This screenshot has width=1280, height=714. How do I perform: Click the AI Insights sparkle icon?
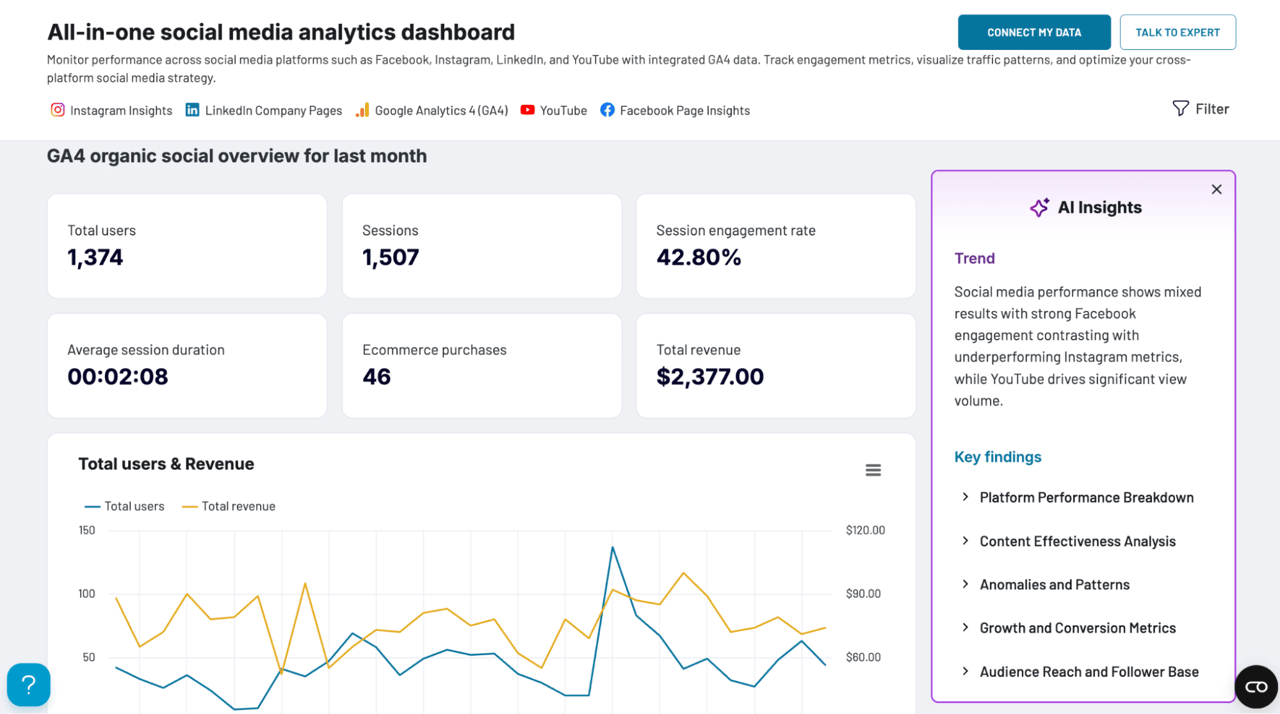(1040, 207)
